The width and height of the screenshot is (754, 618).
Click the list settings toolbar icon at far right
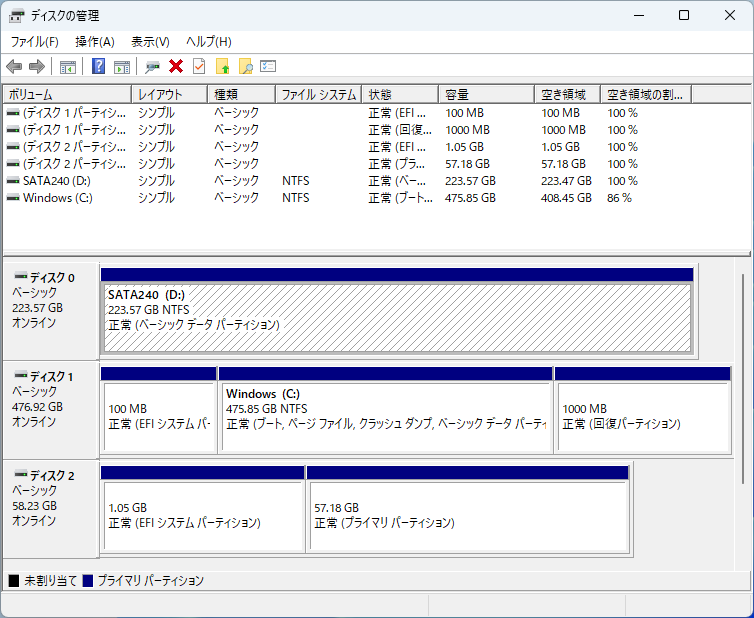(268, 66)
